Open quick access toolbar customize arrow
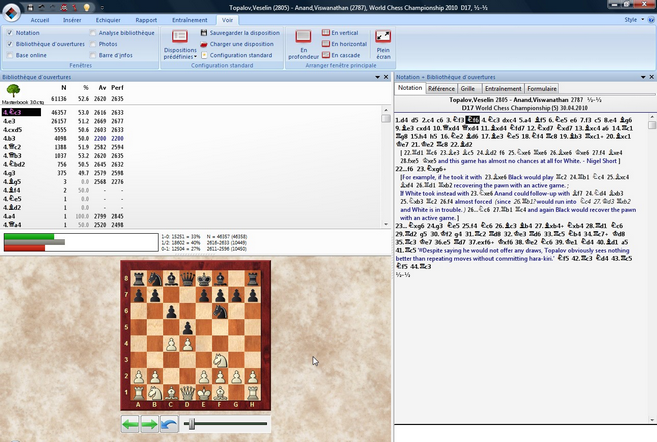 coord(101,8)
